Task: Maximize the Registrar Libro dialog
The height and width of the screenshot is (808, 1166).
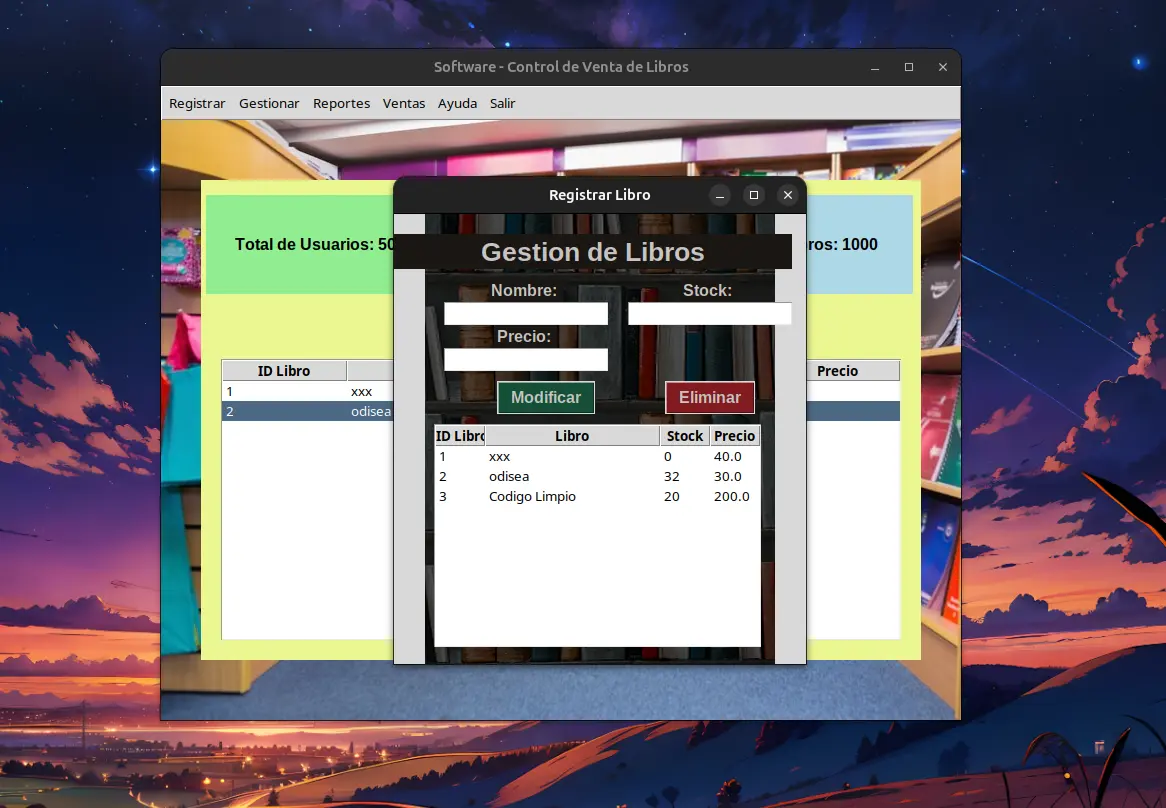Action: point(753,195)
